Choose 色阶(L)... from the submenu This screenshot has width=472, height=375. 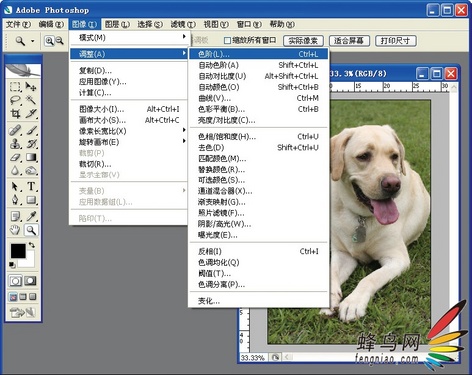(258, 54)
